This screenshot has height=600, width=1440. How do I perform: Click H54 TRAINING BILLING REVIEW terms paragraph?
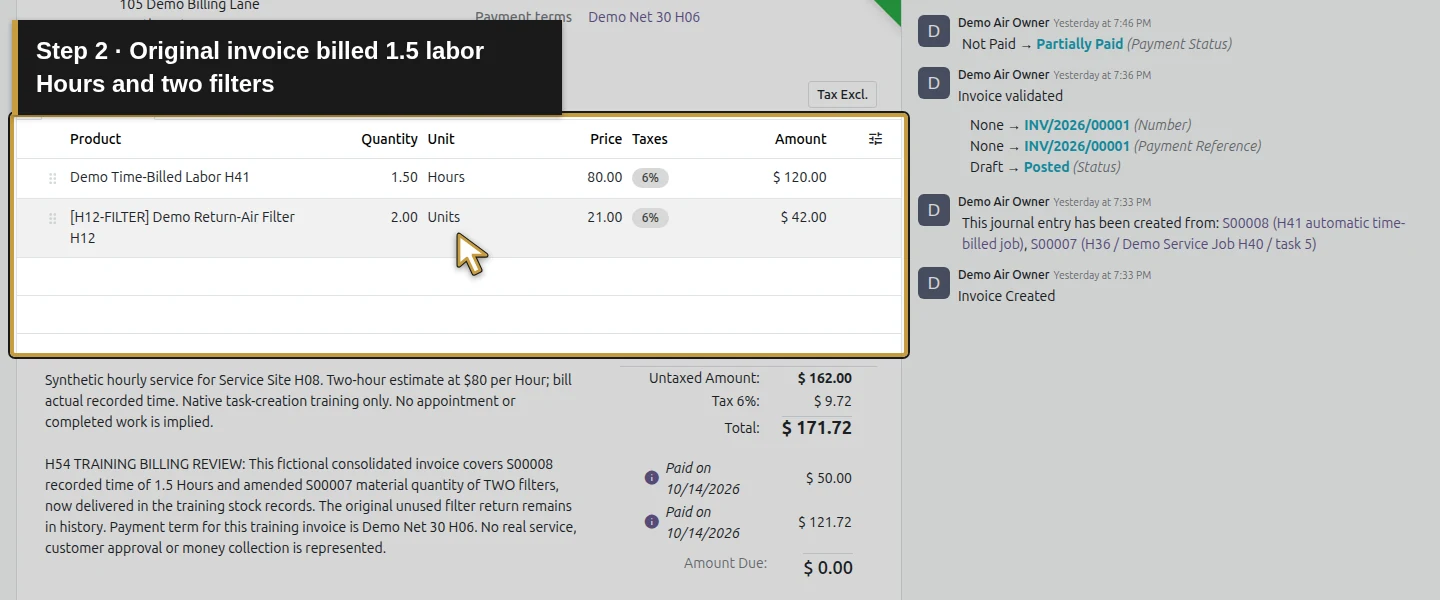click(x=311, y=506)
